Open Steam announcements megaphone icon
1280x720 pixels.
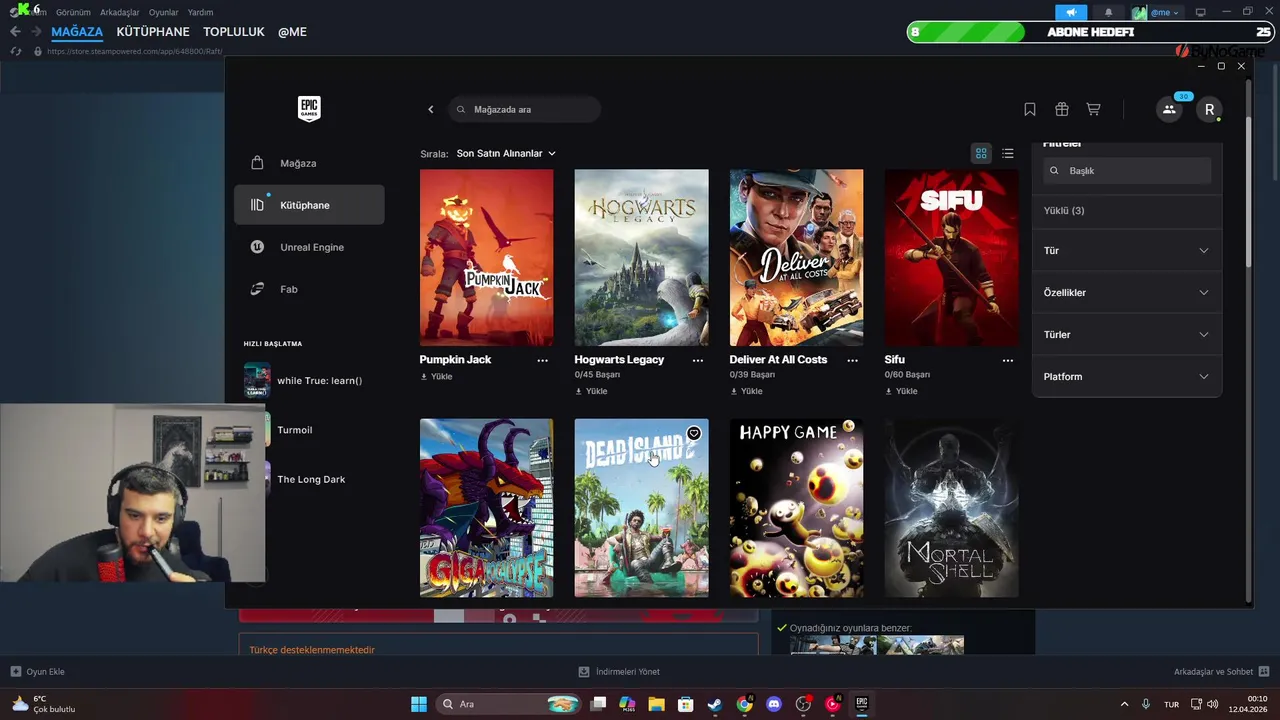1071,12
